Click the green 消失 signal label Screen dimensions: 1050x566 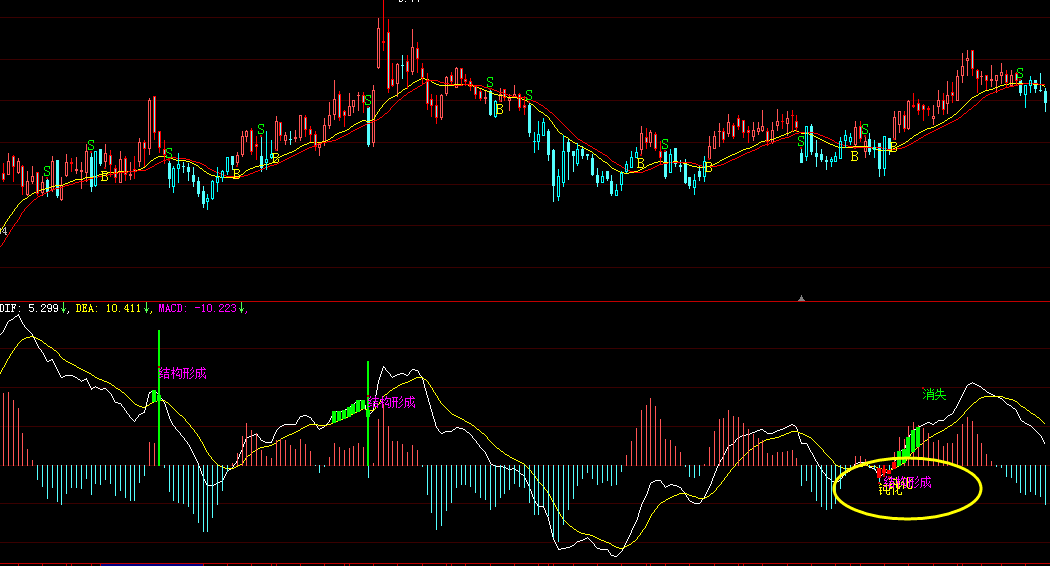[933, 394]
